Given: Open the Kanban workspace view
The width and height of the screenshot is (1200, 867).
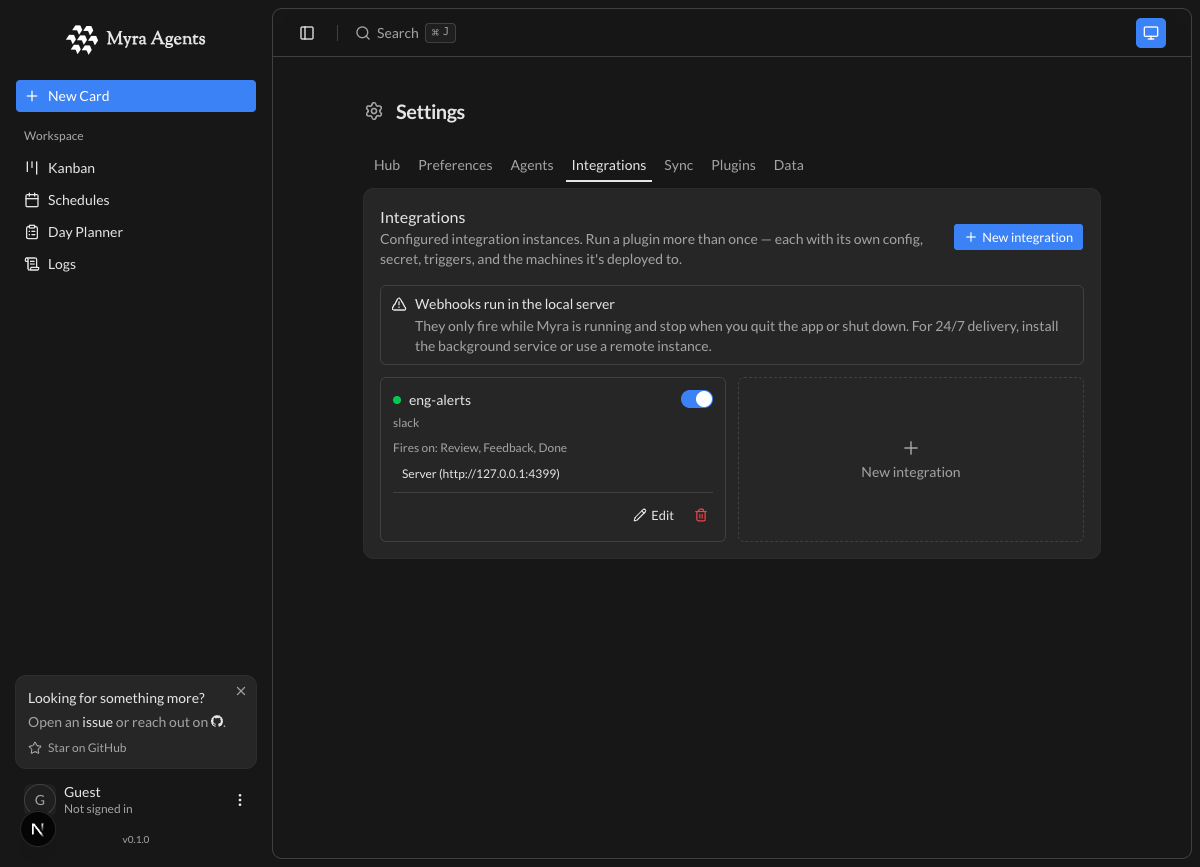Looking at the screenshot, I should pyautogui.click(x=136, y=168).
